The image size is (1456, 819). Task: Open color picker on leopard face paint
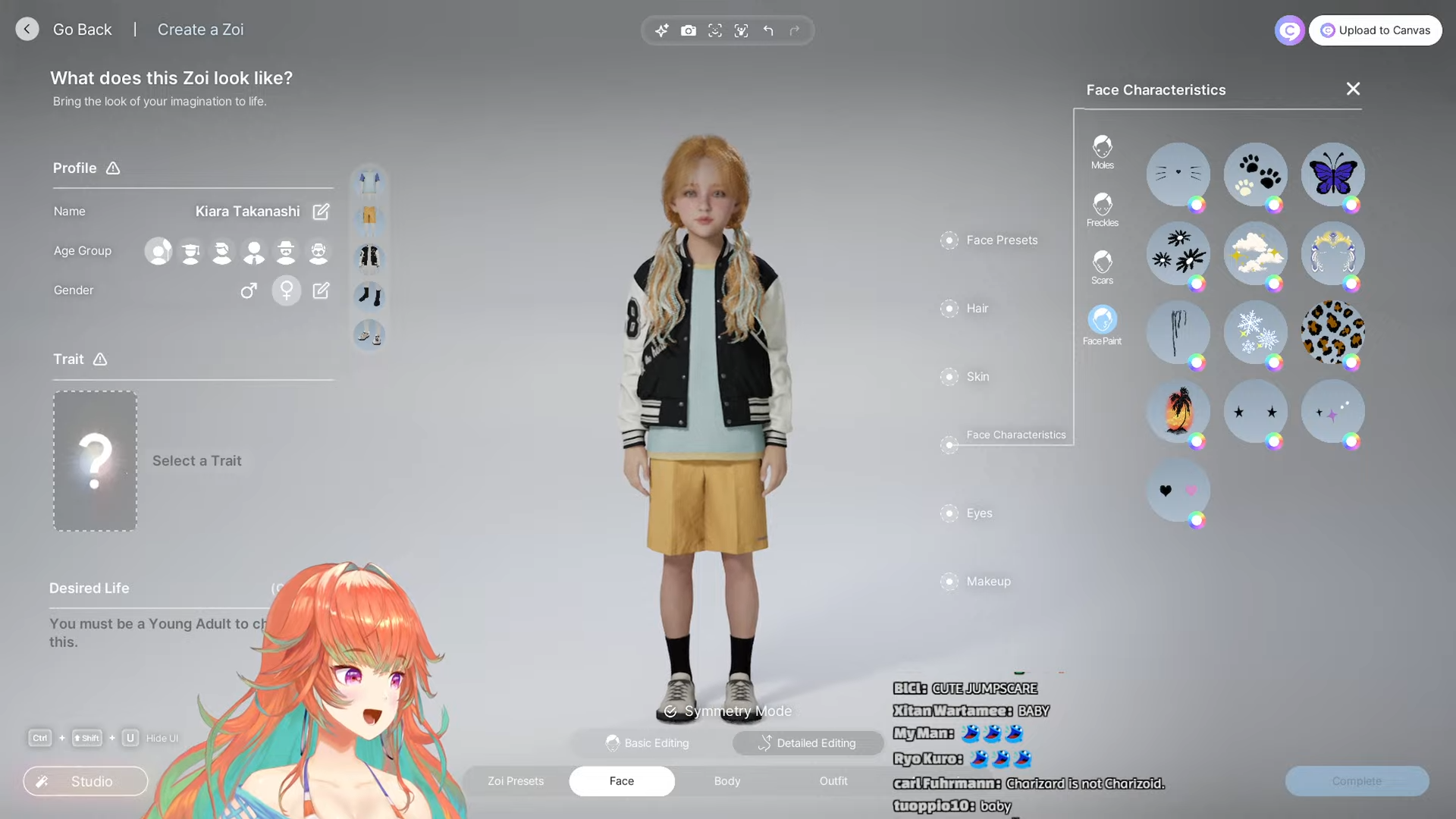tap(1351, 362)
